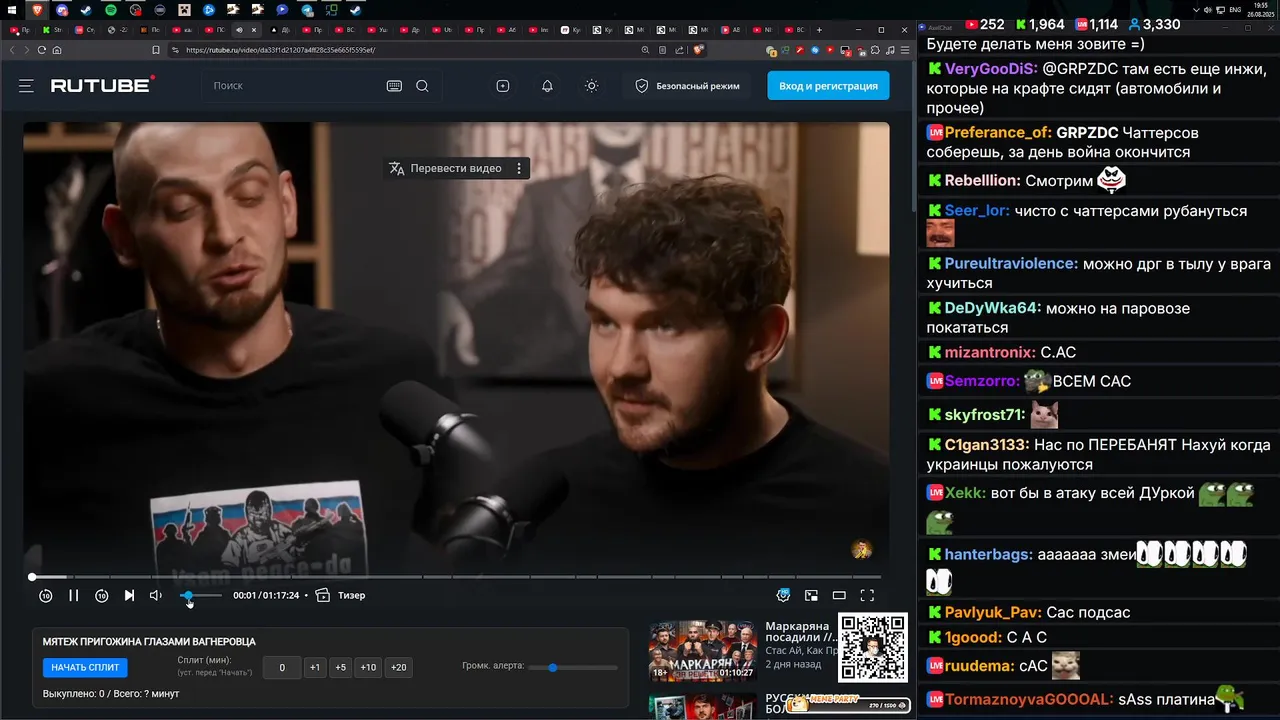Image resolution: width=1280 pixels, height=720 pixels.
Task: Click Перевести видео overlay
Action: point(446,168)
